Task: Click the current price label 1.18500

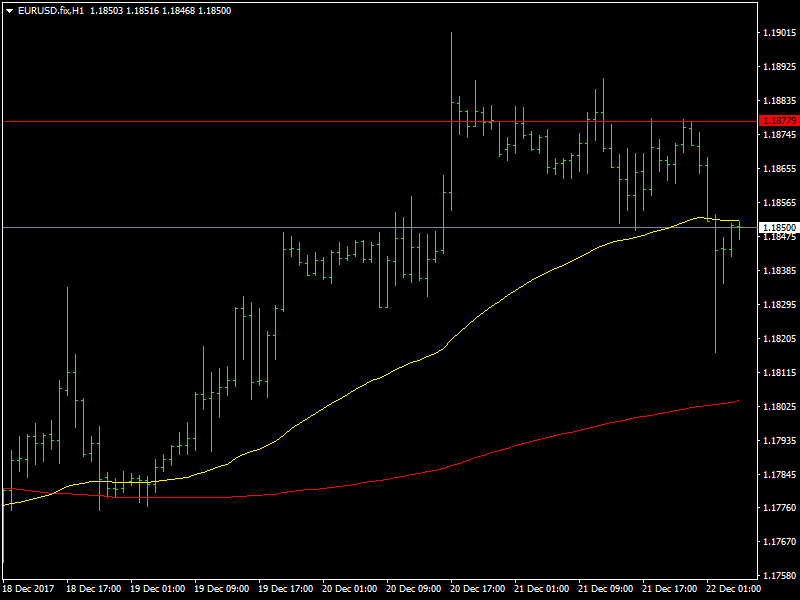Action: [779, 228]
